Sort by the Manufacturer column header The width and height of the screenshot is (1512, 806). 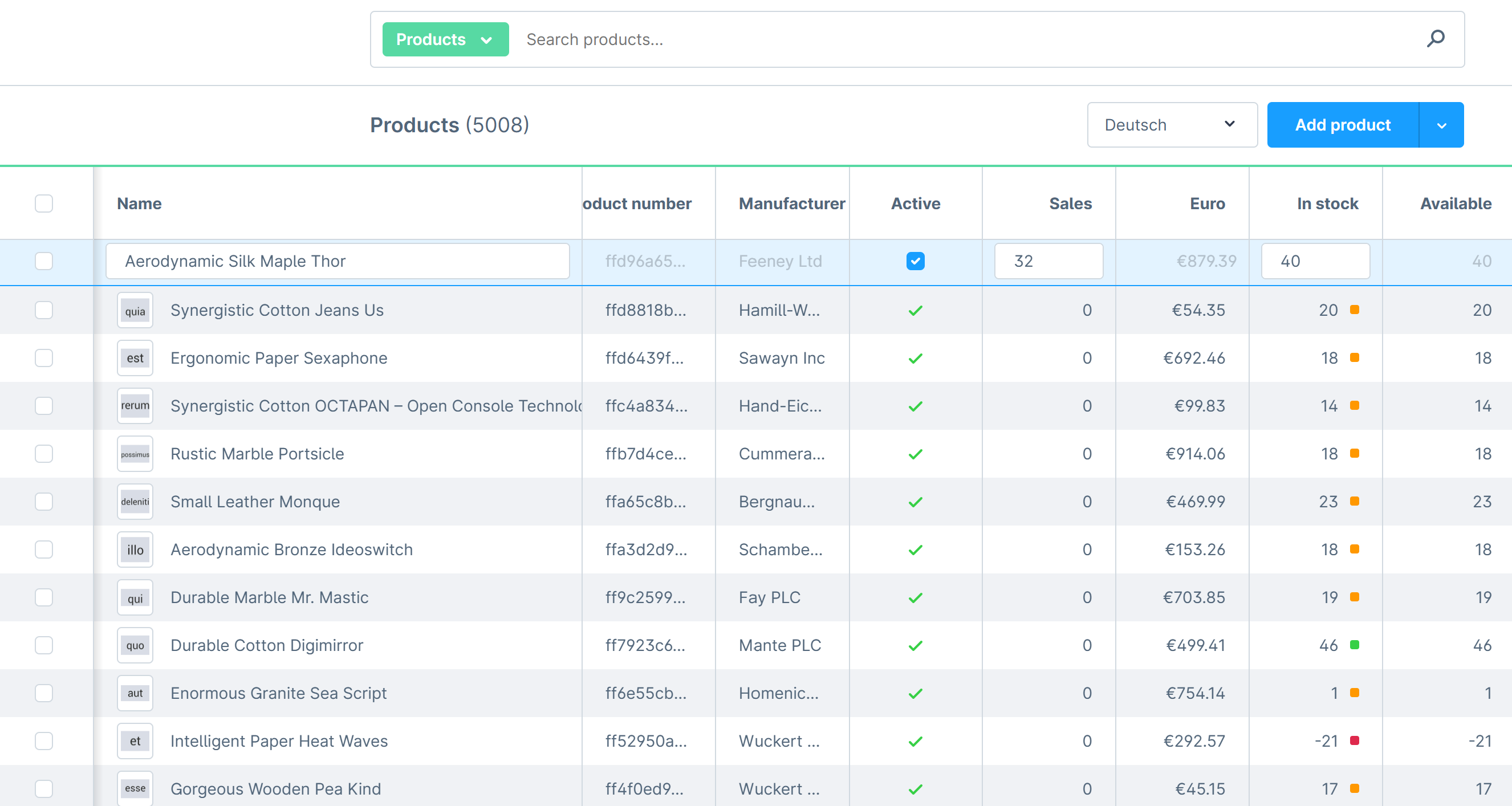(x=791, y=203)
